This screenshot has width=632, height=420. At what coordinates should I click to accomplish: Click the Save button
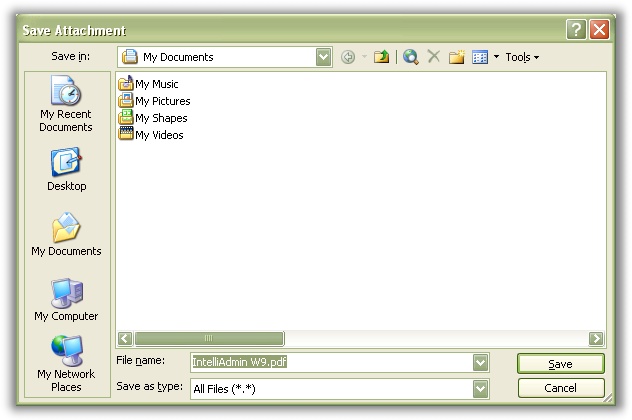(561, 364)
